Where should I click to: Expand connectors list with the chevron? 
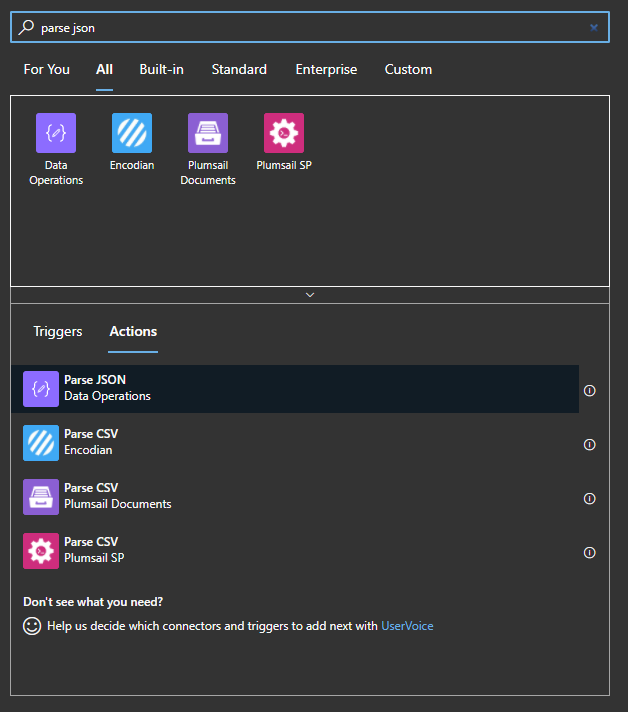point(310,295)
